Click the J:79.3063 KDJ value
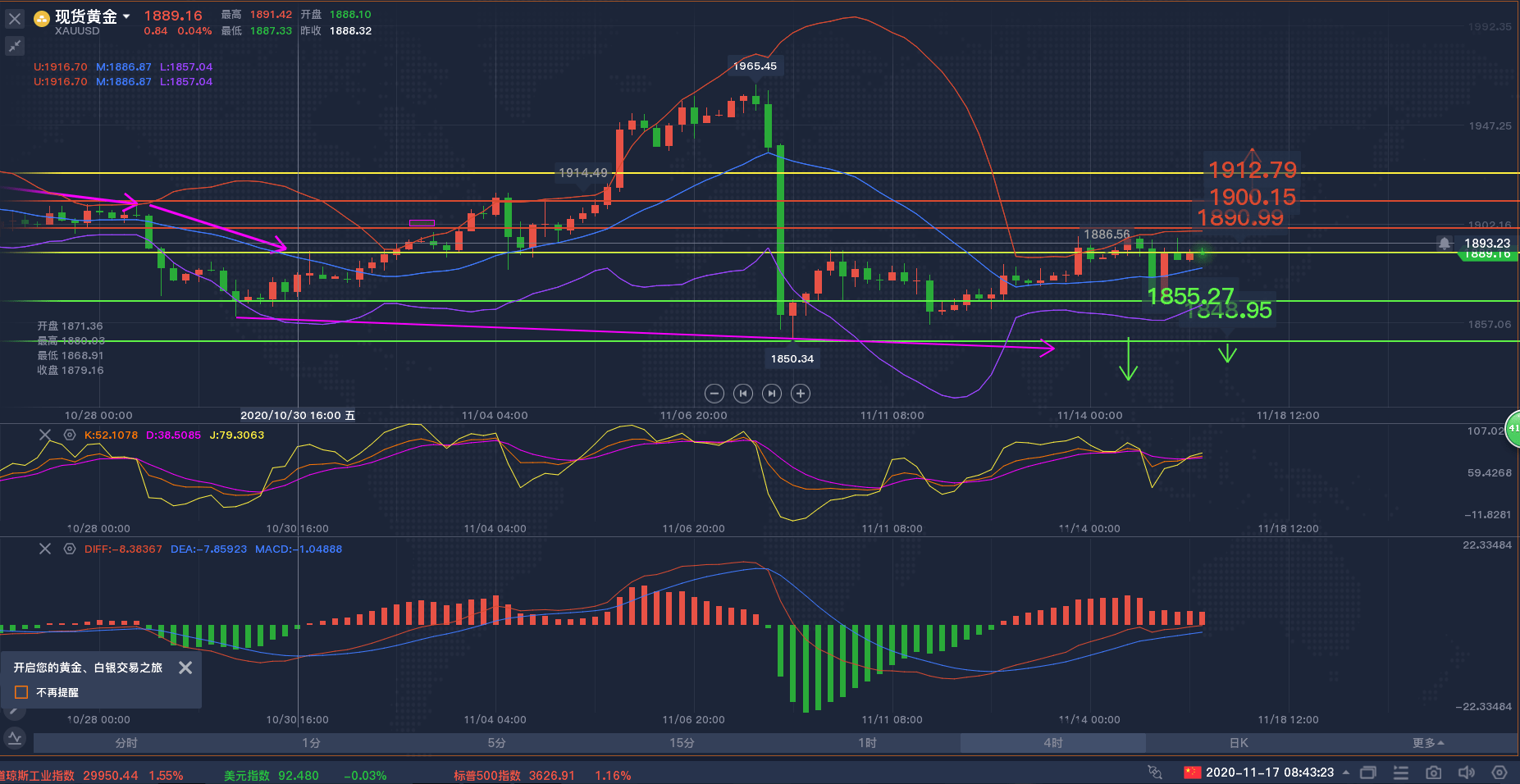1520x784 pixels. [236, 435]
